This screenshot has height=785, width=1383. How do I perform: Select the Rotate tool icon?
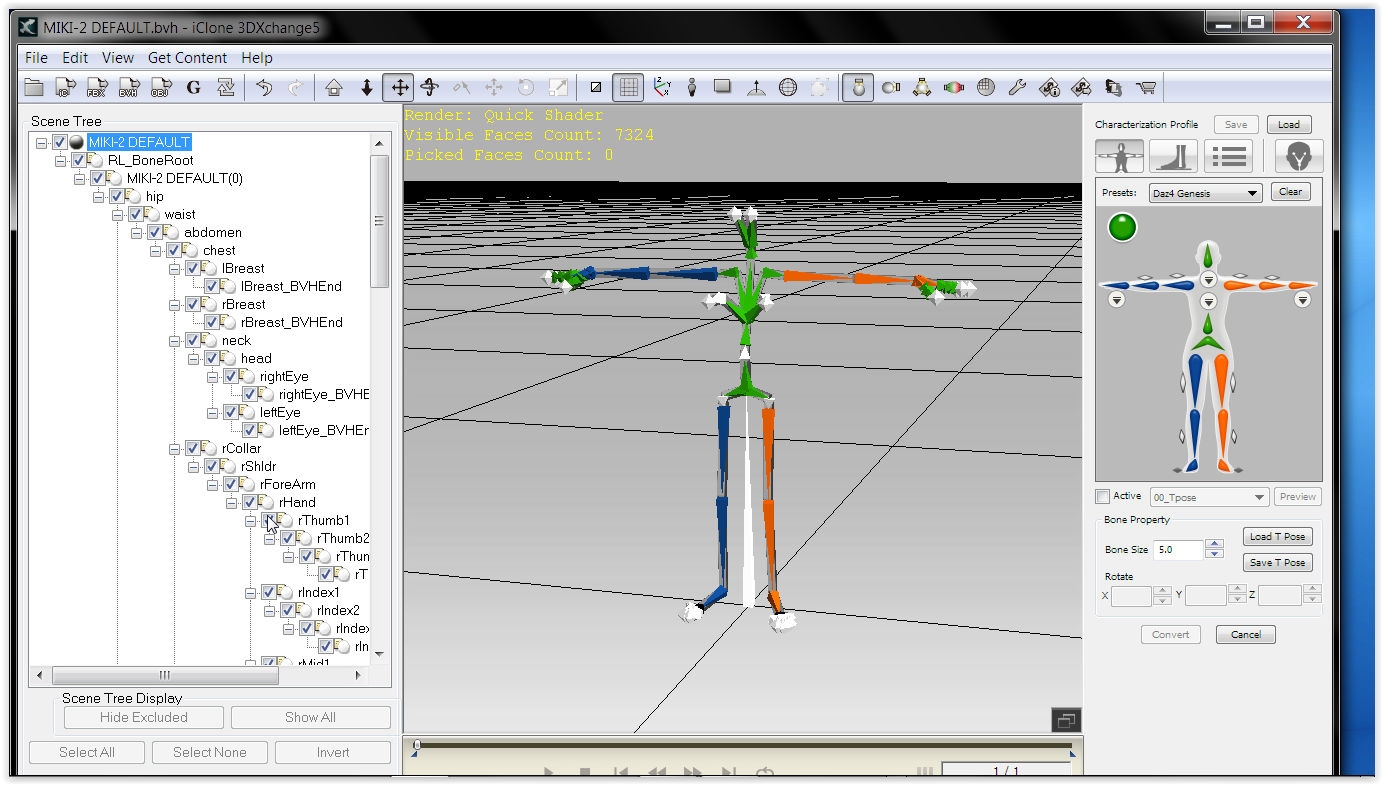pyautogui.click(x=430, y=88)
